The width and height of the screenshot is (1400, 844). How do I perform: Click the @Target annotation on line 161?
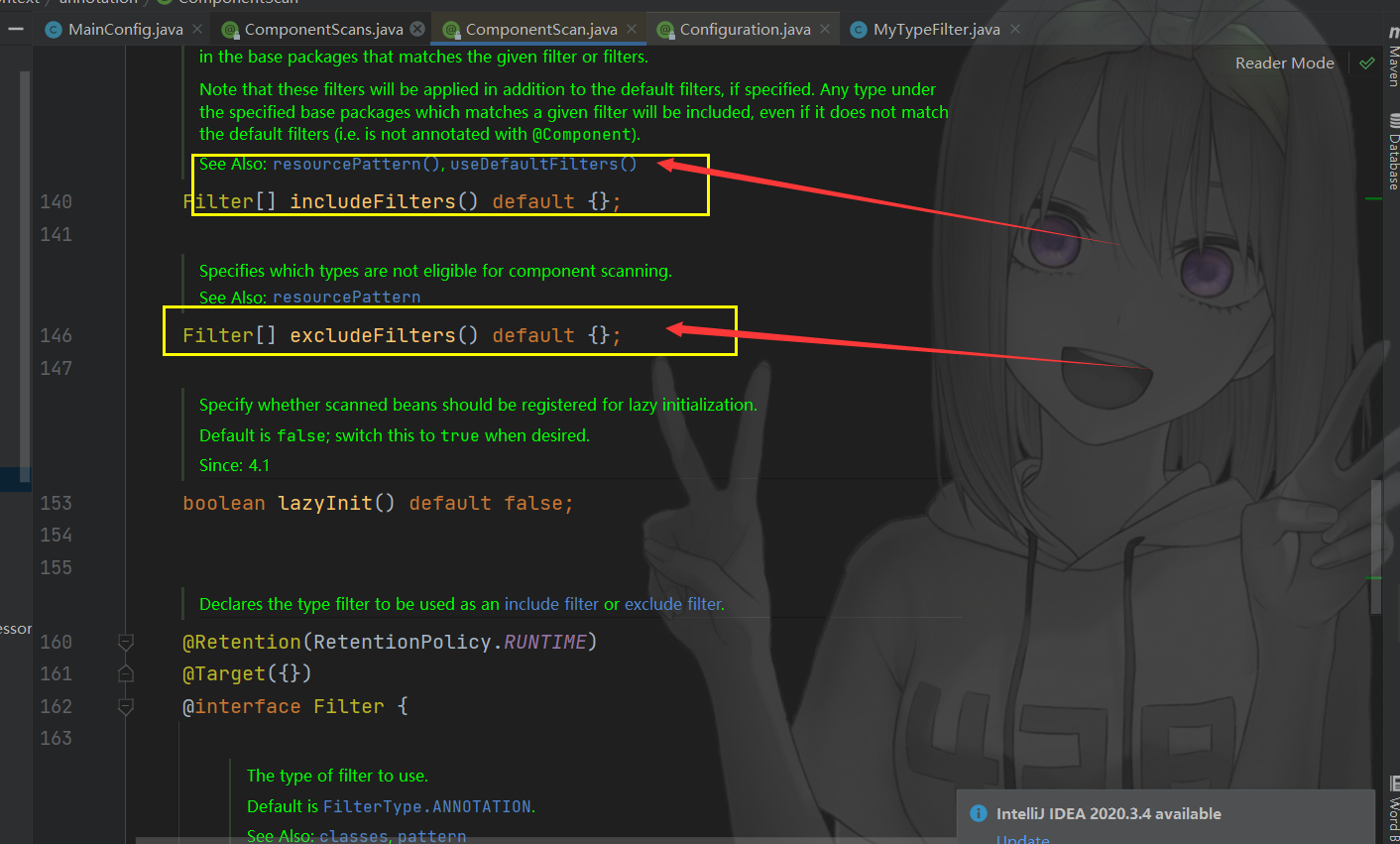[224, 673]
